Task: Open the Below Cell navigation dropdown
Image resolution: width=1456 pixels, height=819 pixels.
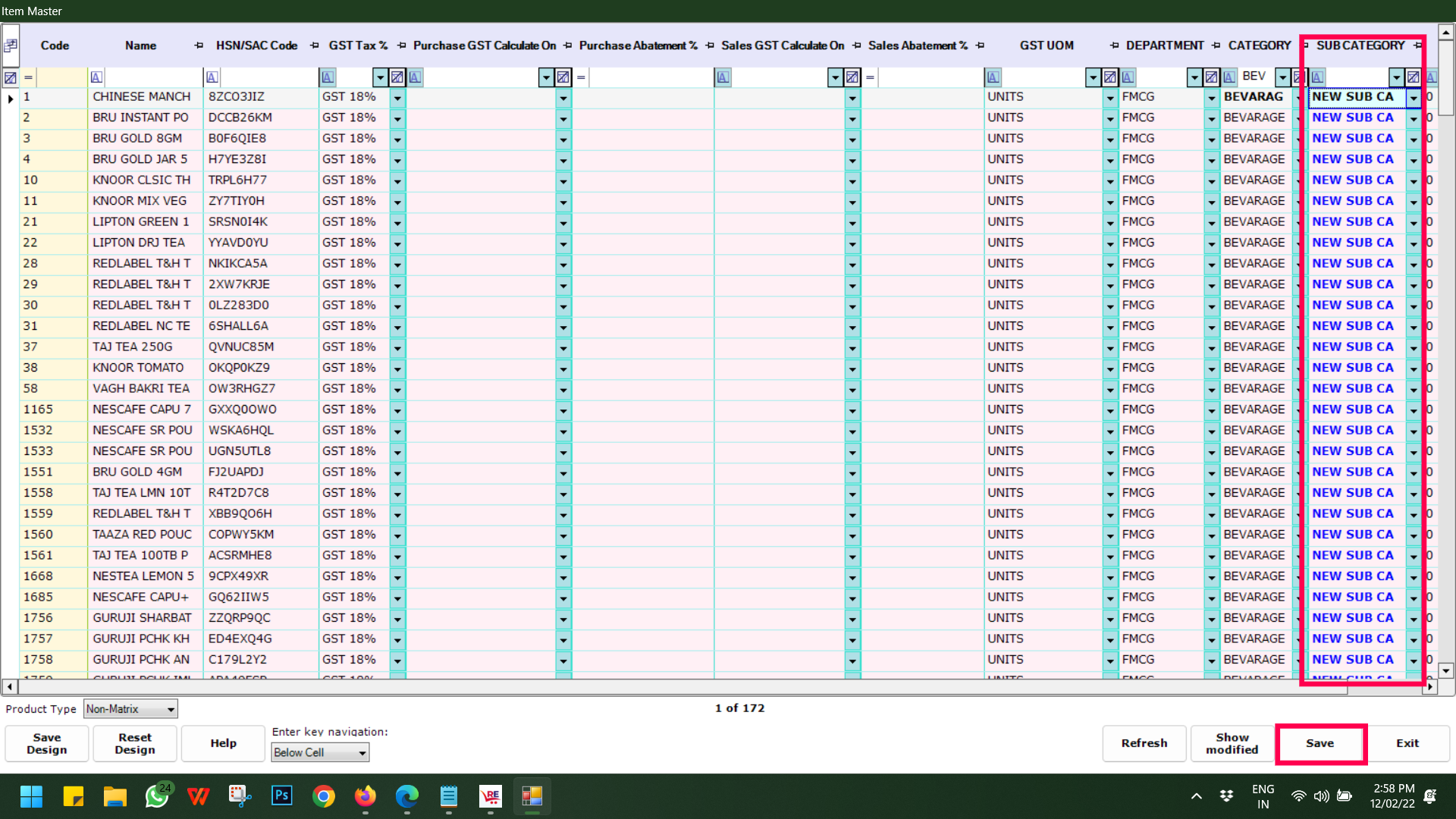Action: pos(362,753)
